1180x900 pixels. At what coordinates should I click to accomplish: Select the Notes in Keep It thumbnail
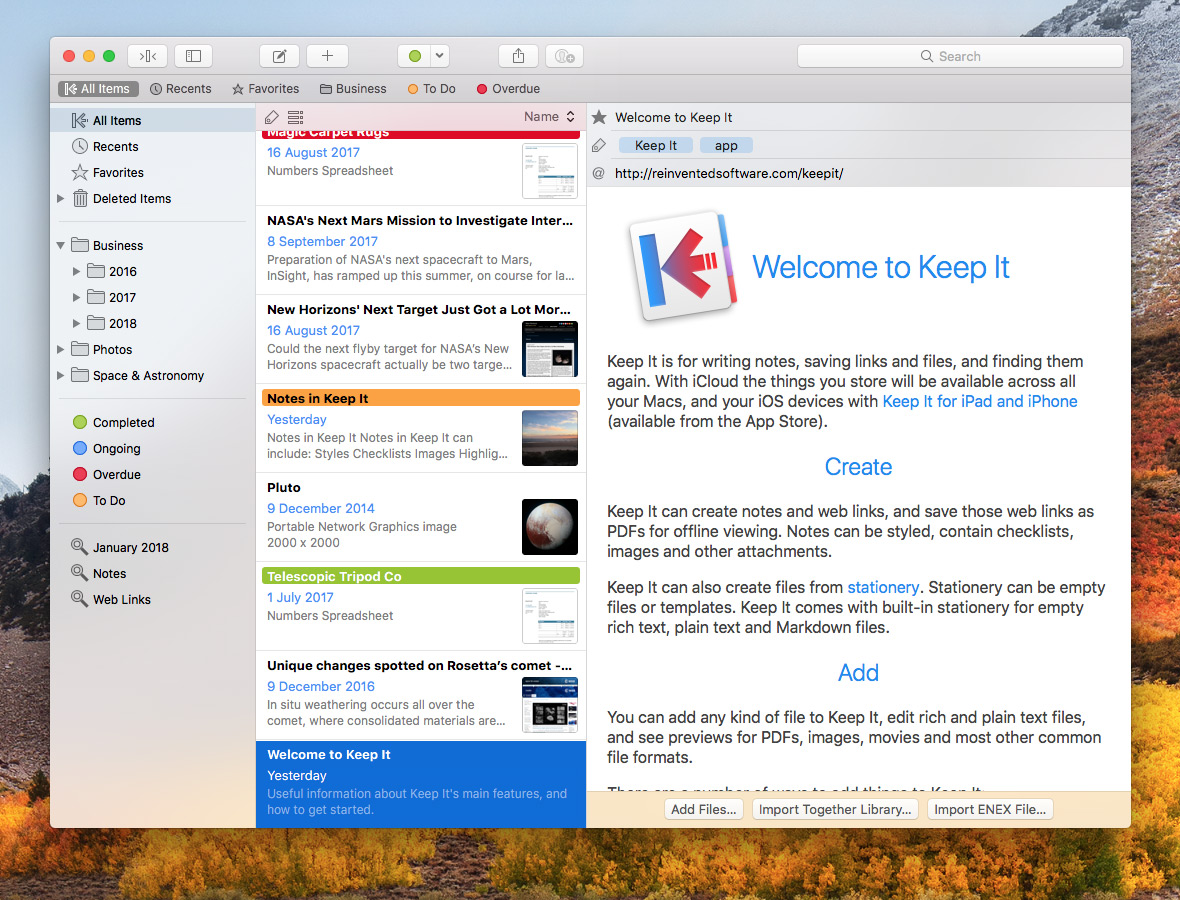[x=550, y=438]
